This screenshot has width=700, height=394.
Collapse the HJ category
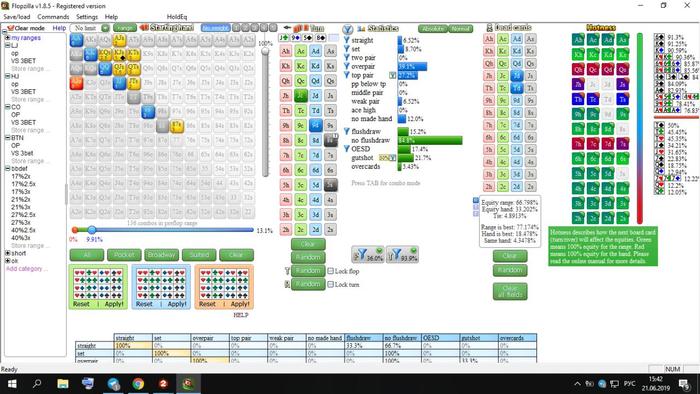pos(8,76)
